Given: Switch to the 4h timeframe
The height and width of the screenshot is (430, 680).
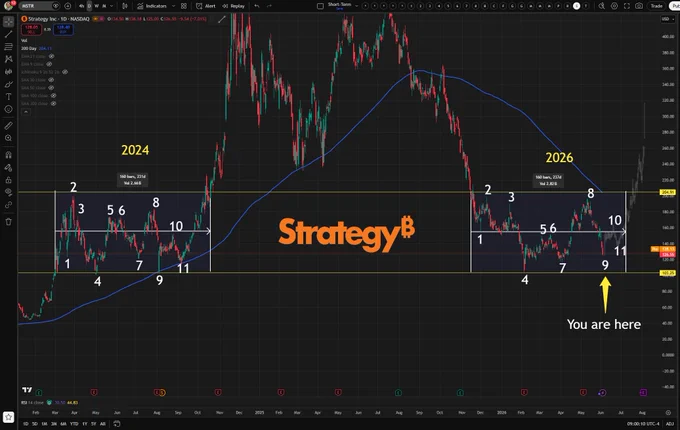Looking at the screenshot, I should tap(82, 6).
